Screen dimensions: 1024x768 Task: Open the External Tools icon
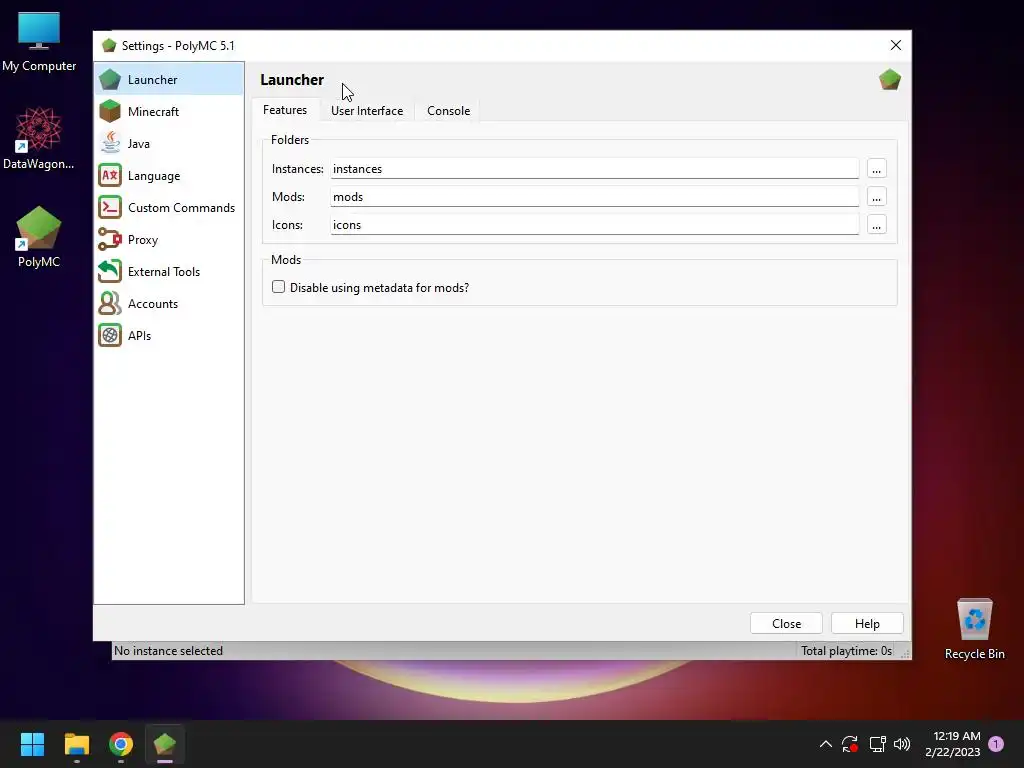(x=110, y=271)
